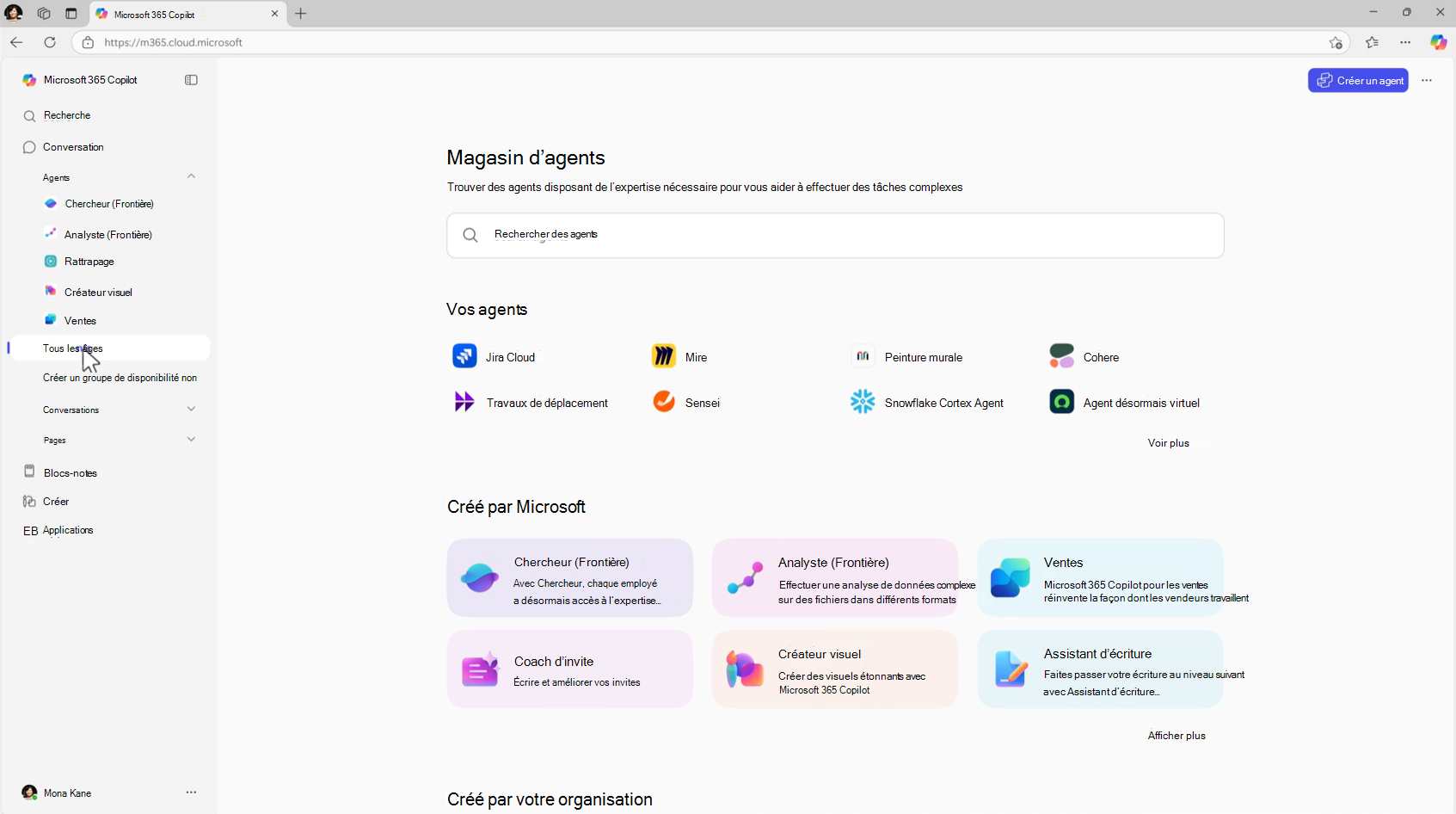
Task: Click the Rattrapage agent icon
Action: coord(51,261)
